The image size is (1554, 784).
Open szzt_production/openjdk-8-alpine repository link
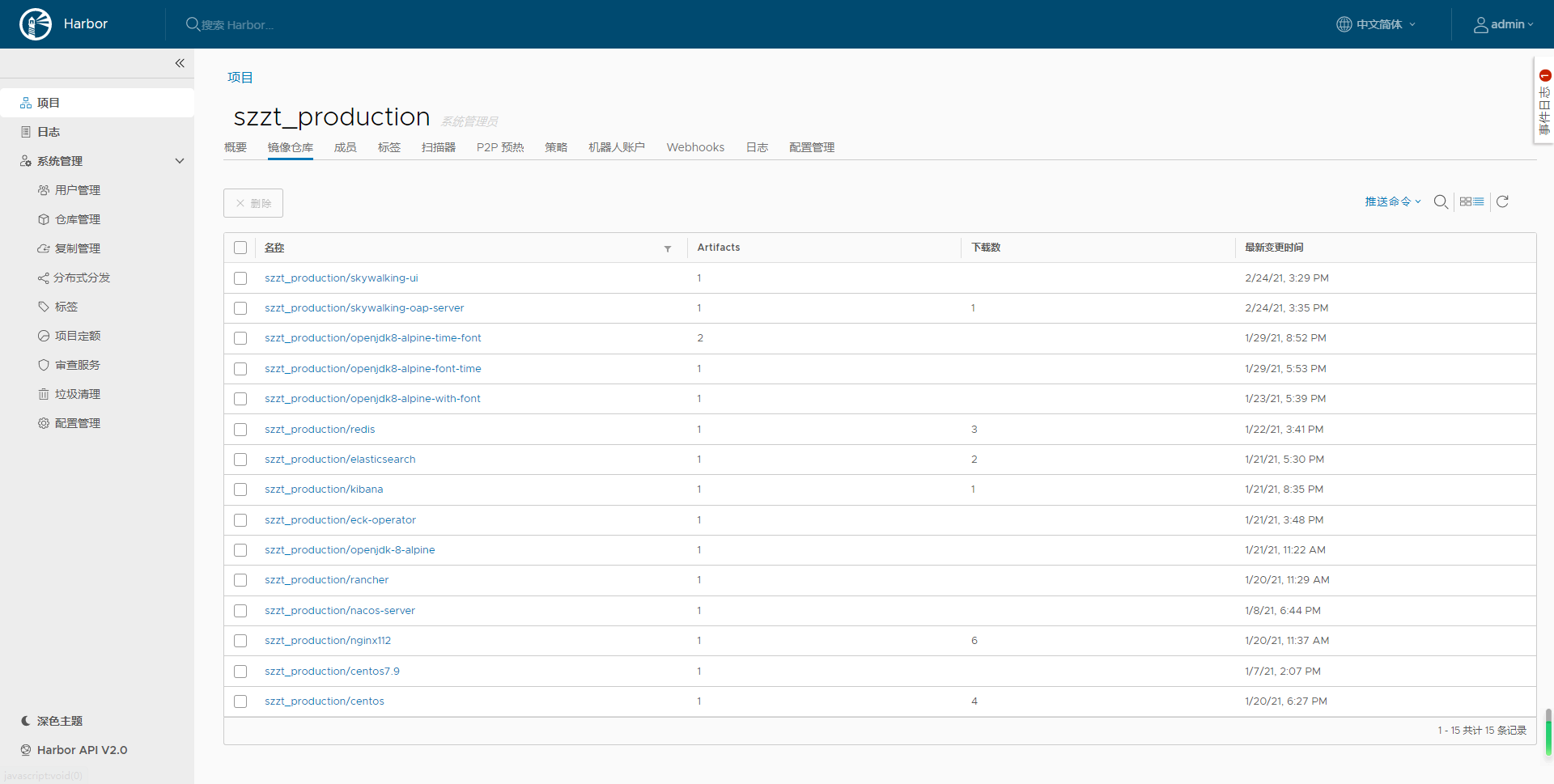point(350,550)
